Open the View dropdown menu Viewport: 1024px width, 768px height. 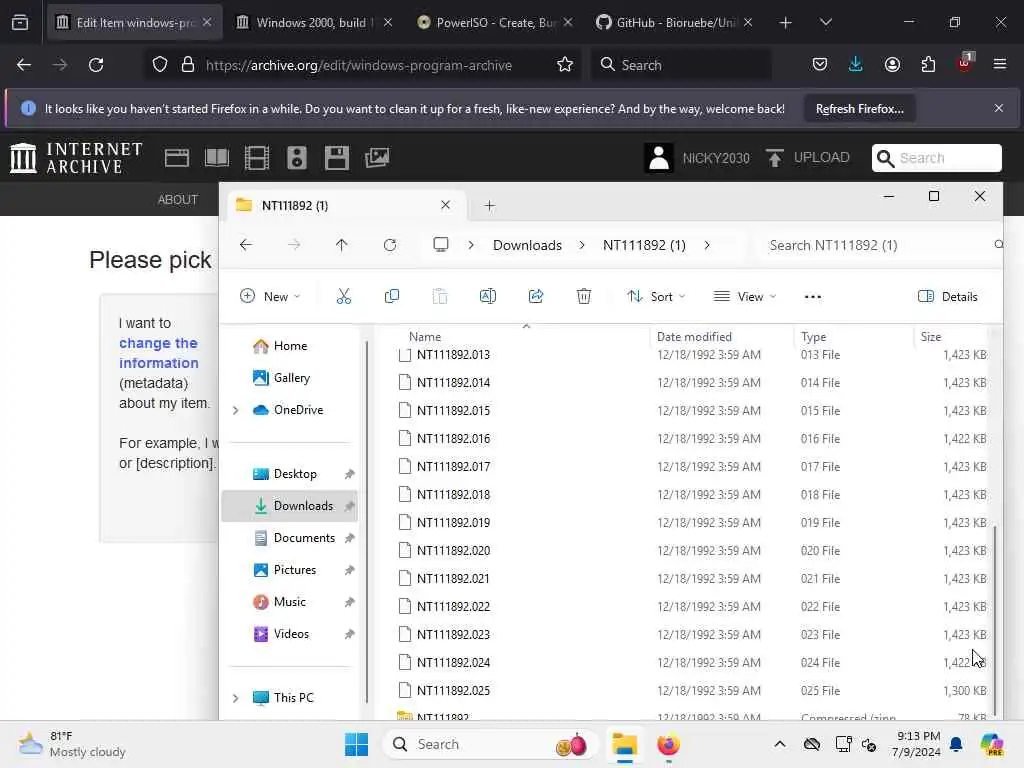[x=745, y=296]
